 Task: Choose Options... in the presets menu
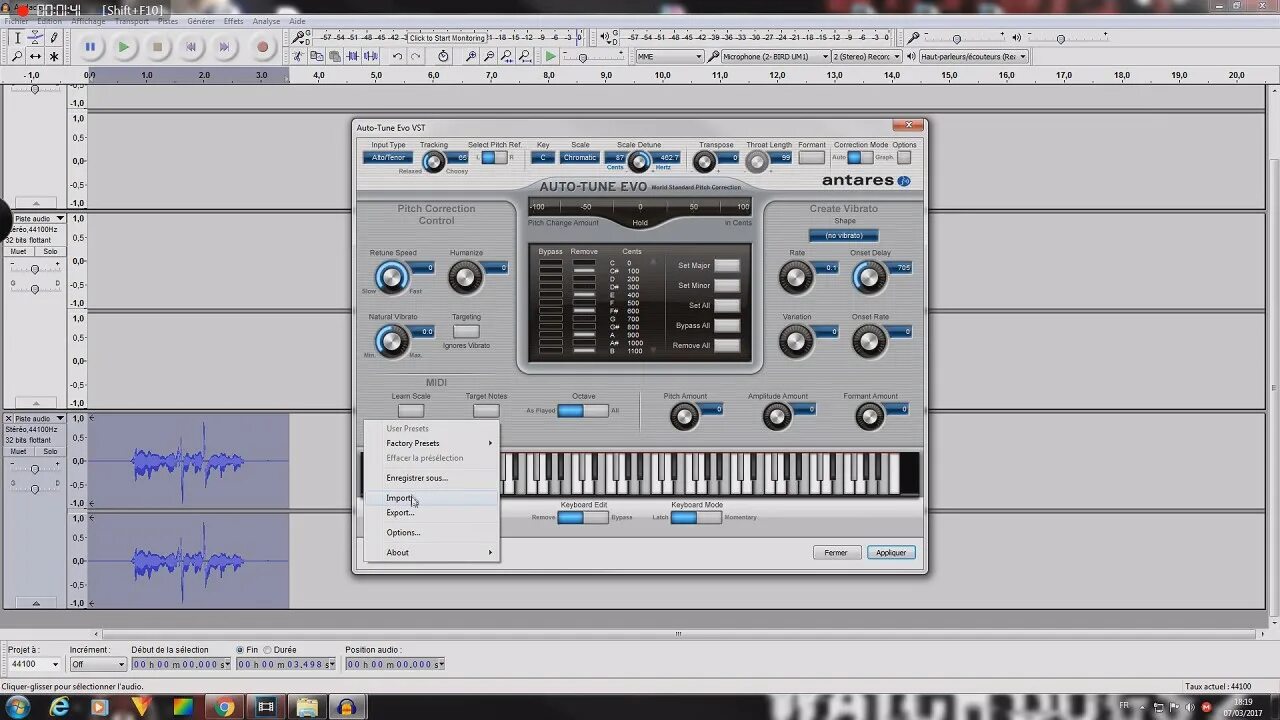pos(431,532)
